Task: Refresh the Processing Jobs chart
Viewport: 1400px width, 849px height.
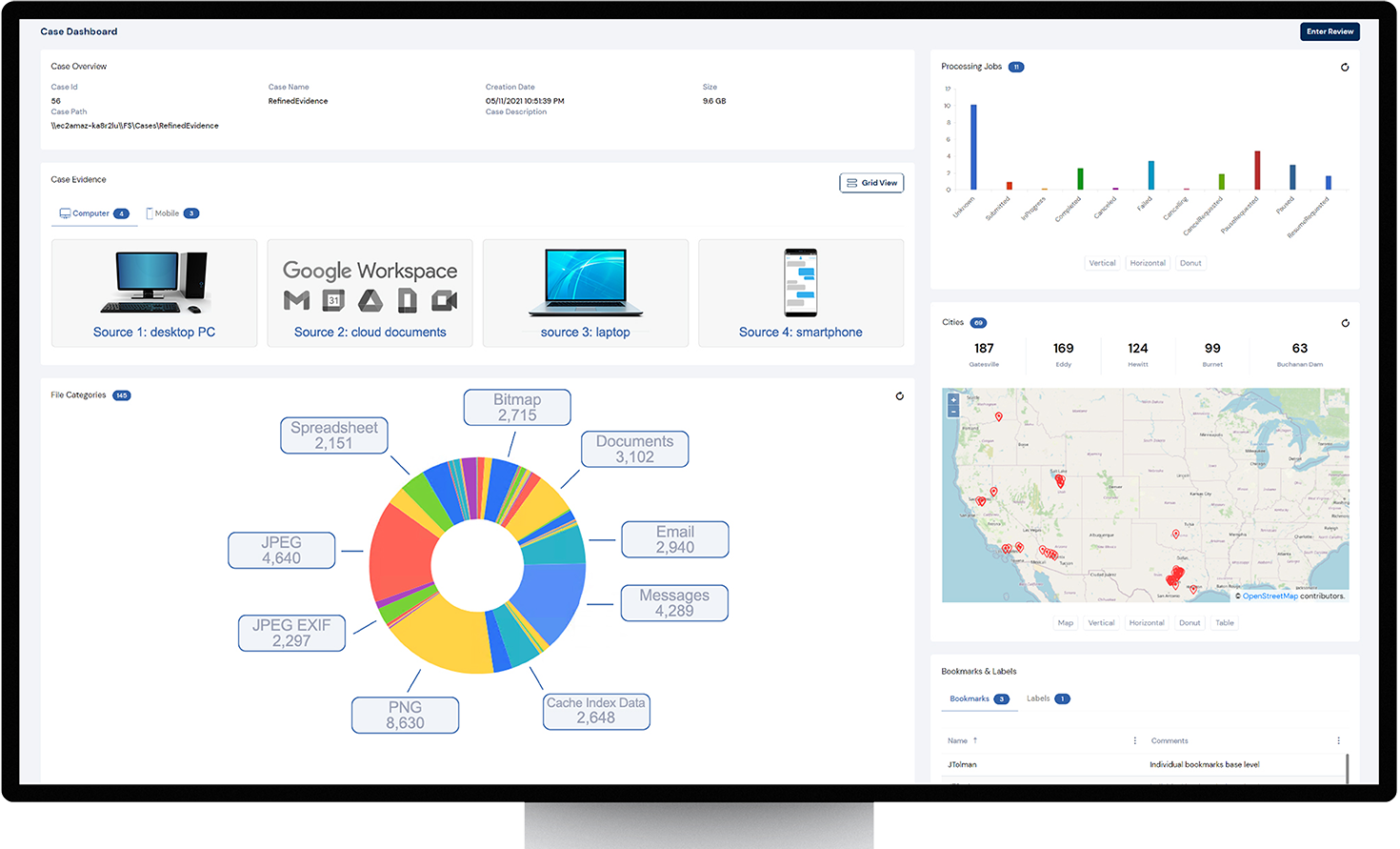Action: pyautogui.click(x=1345, y=67)
